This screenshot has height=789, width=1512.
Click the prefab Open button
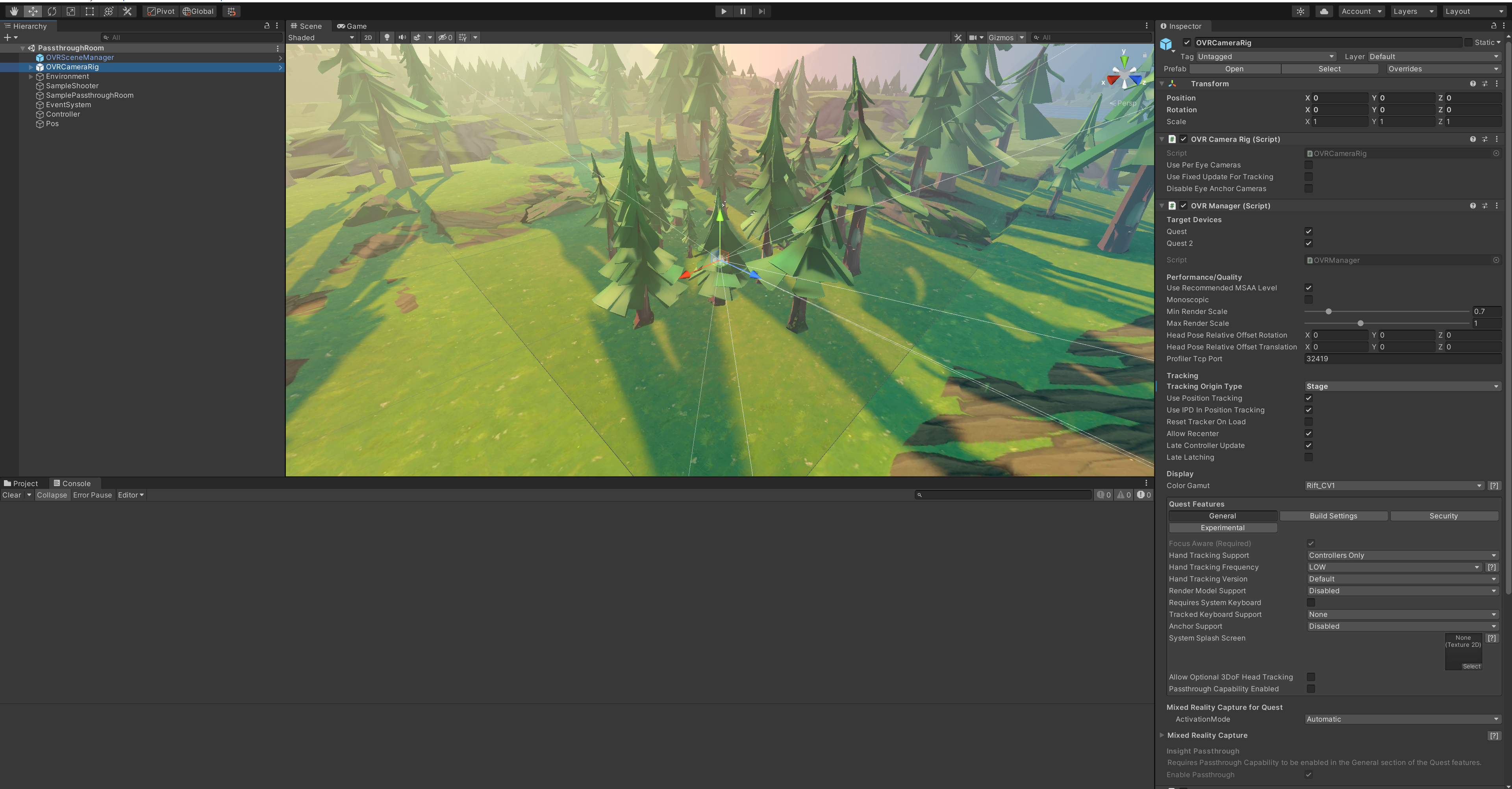pos(1234,69)
